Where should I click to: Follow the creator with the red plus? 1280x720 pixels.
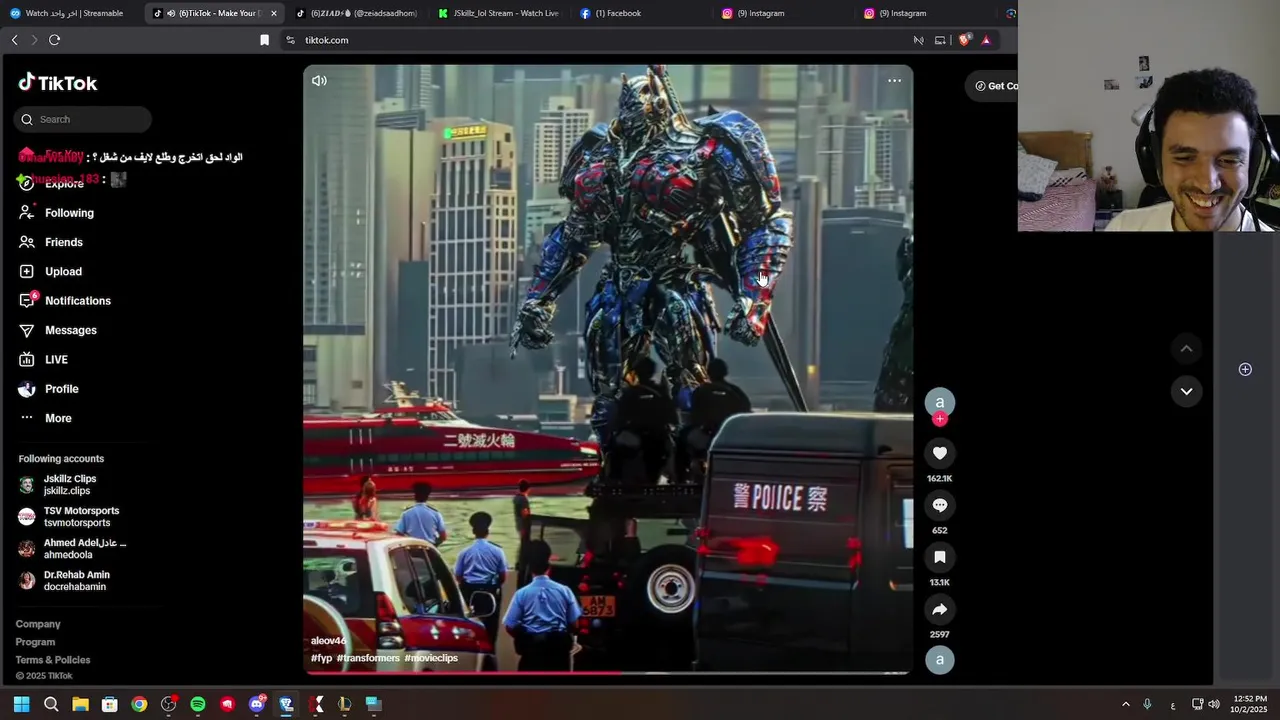(939, 419)
